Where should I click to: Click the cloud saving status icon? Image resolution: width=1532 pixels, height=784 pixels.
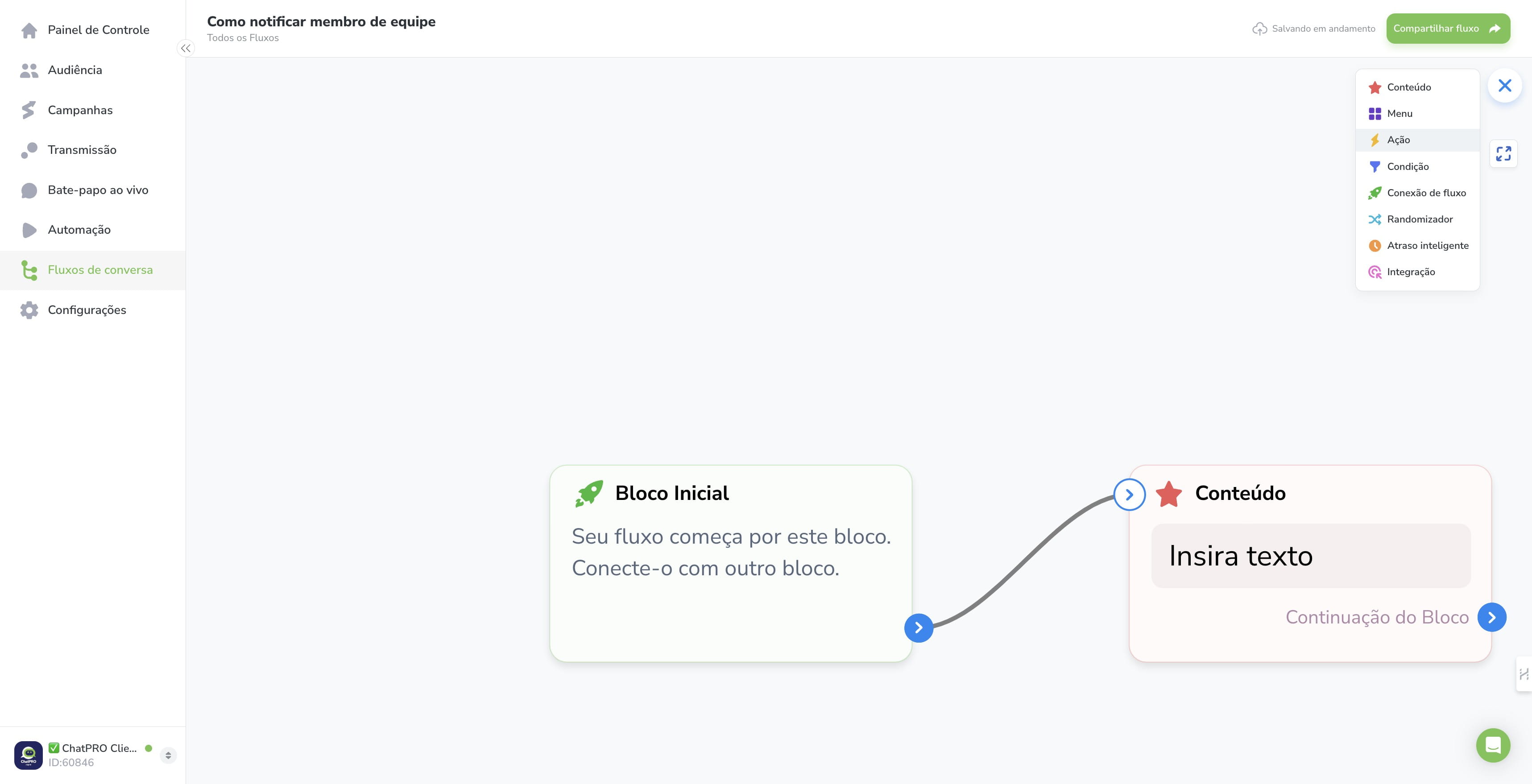[x=1259, y=29]
